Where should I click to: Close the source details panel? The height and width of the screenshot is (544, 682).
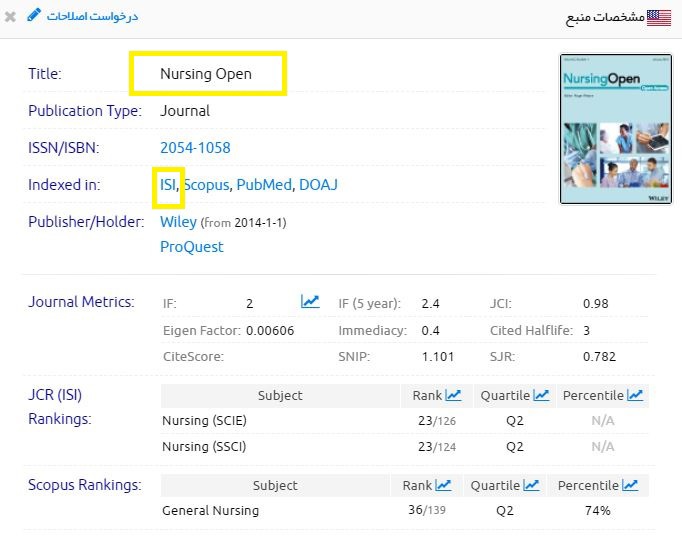tap(10, 17)
